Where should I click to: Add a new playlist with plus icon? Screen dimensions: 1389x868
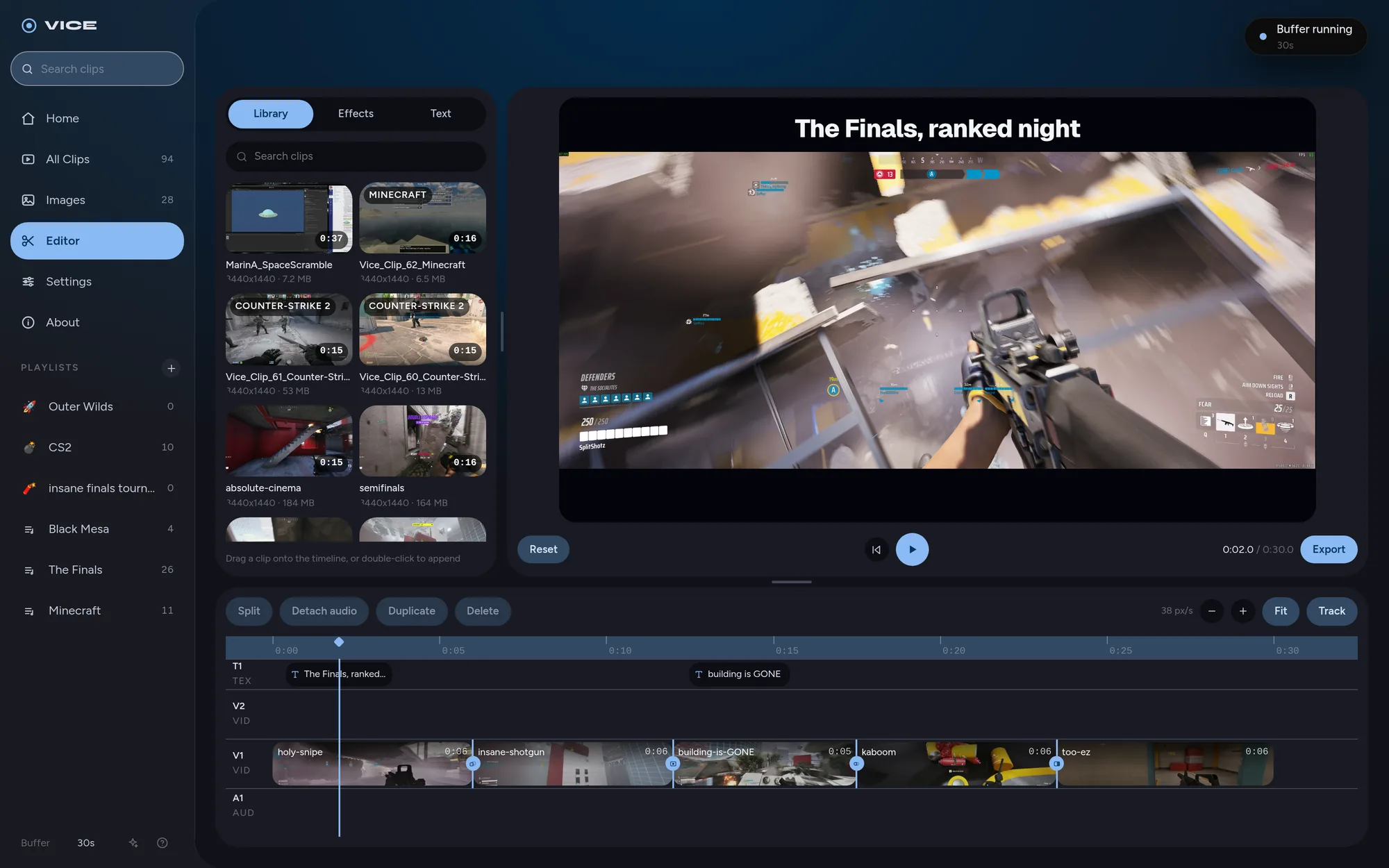tap(171, 368)
